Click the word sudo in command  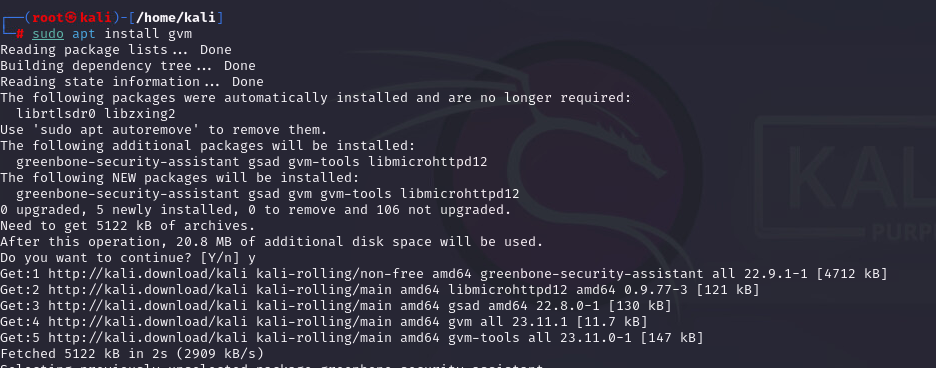pos(48,34)
